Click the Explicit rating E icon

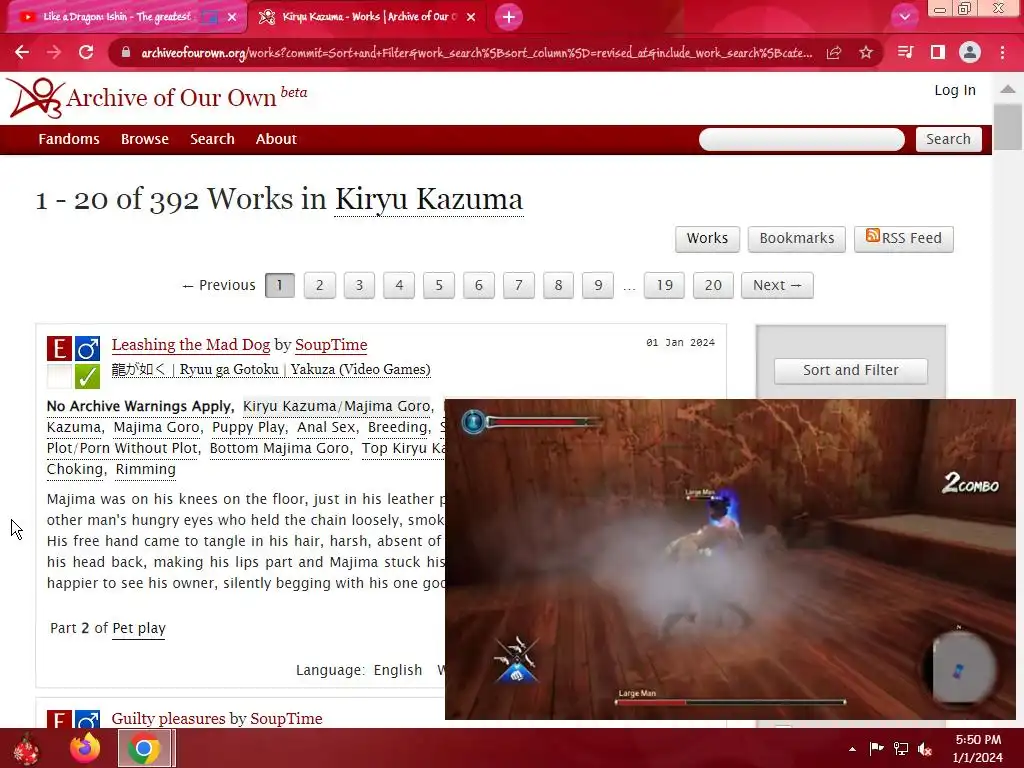click(x=59, y=349)
